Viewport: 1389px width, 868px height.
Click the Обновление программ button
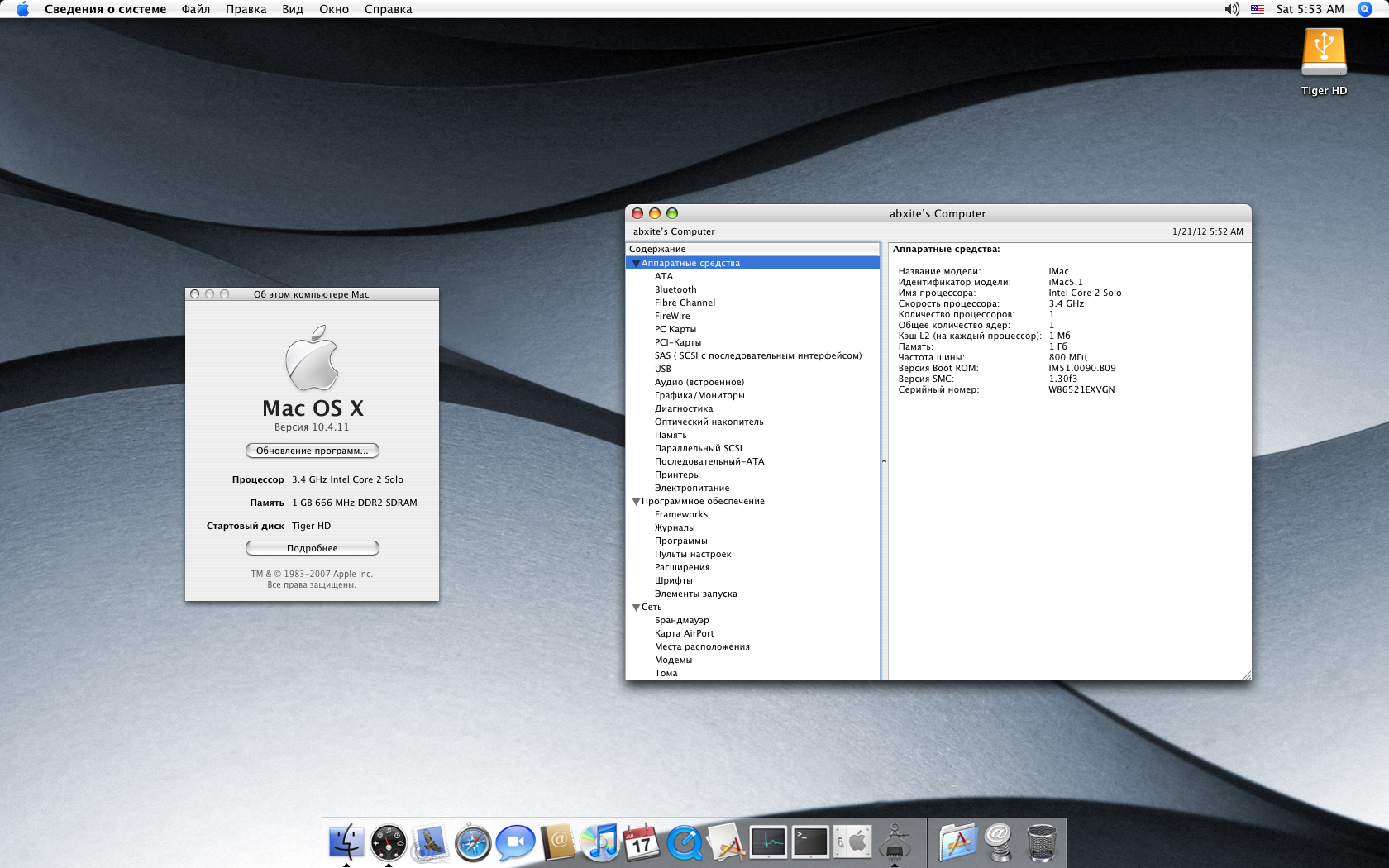[313, 451]
